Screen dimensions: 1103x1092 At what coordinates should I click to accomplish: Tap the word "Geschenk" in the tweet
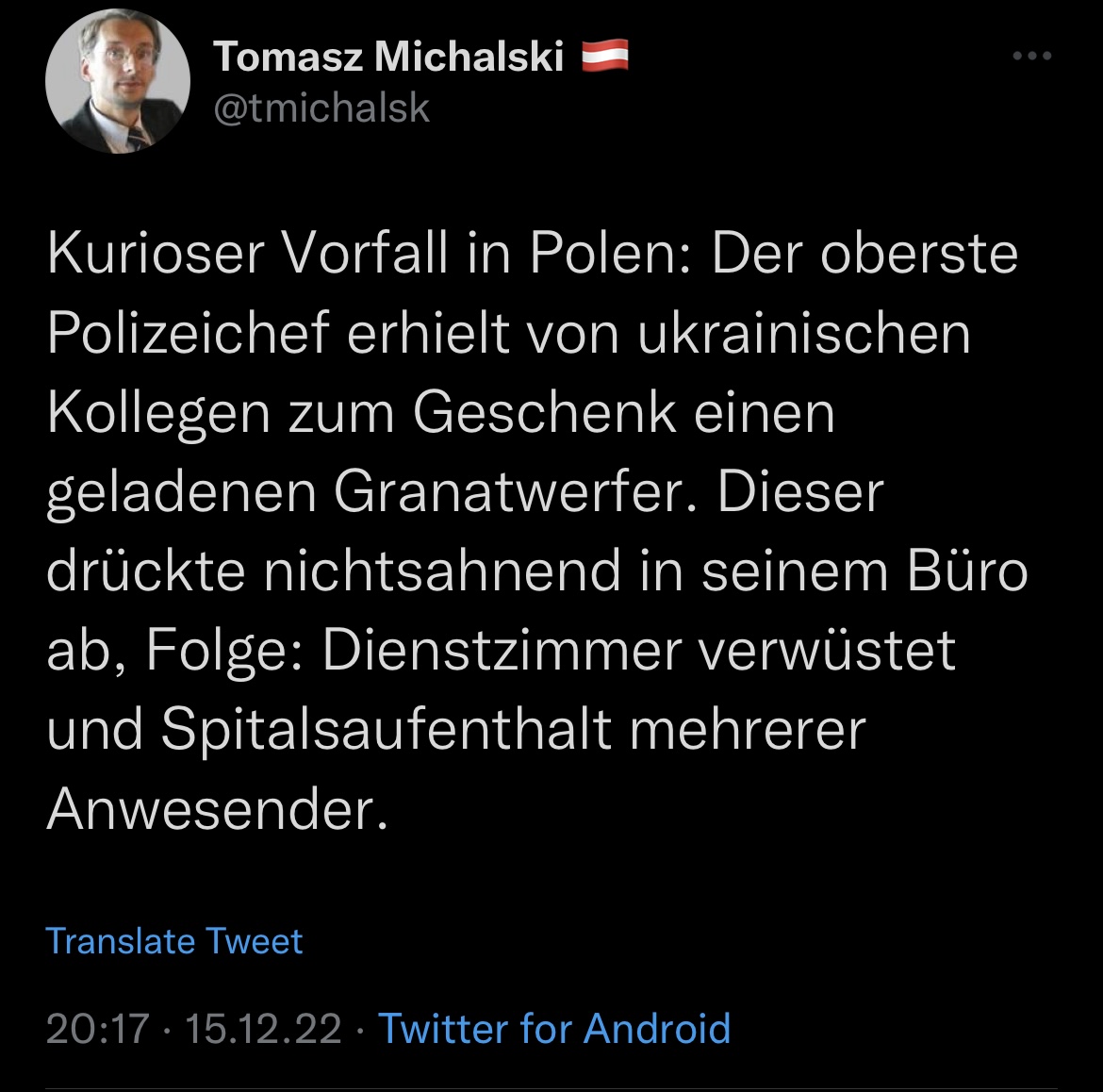click(544, 412)
